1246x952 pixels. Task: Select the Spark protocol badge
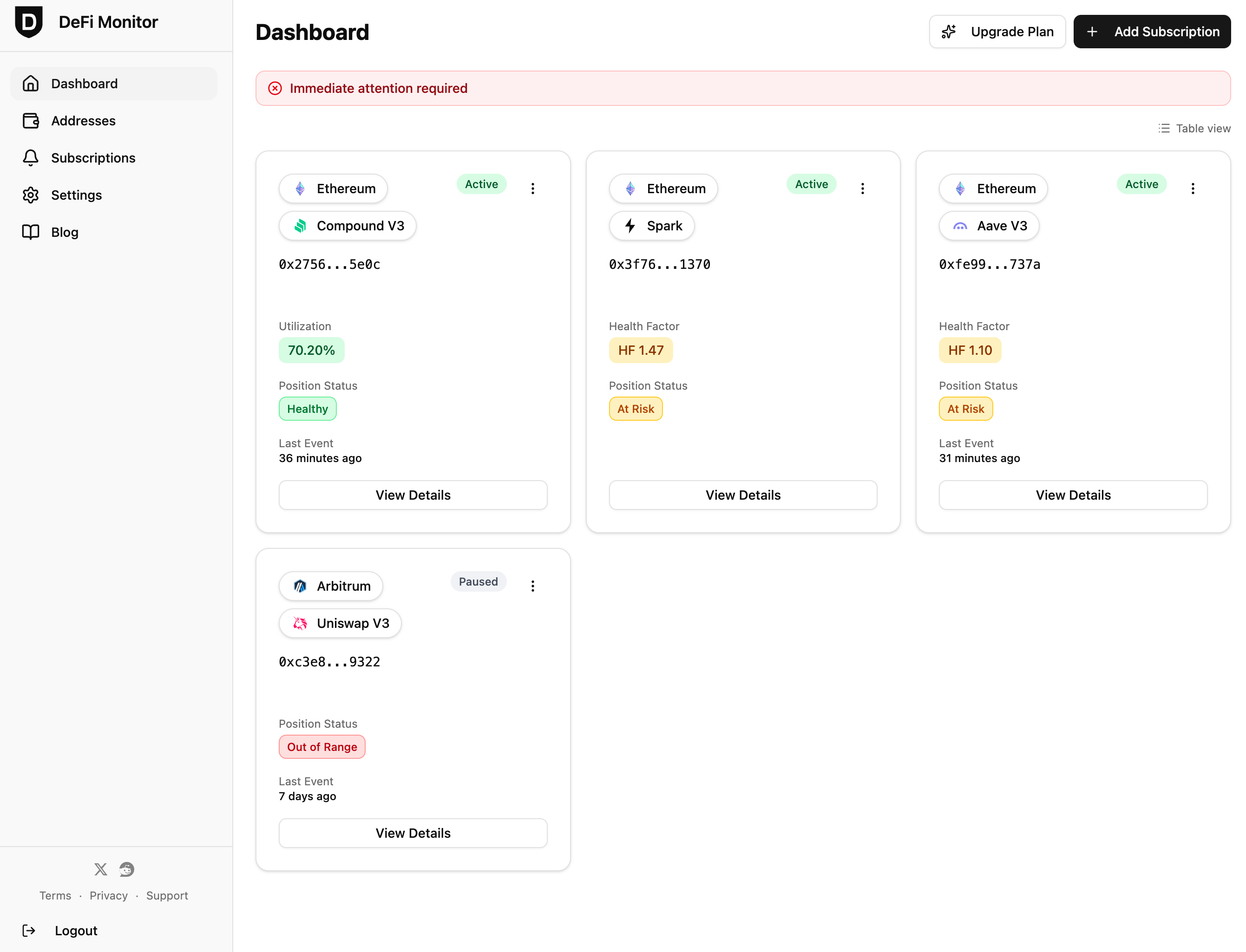[x=651, y=226]
